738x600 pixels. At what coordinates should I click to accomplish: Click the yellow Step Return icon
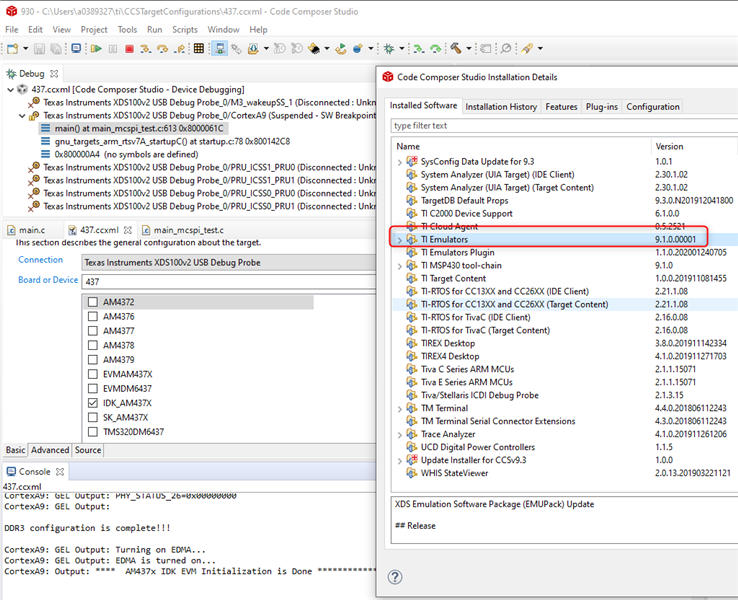(179, 48)
